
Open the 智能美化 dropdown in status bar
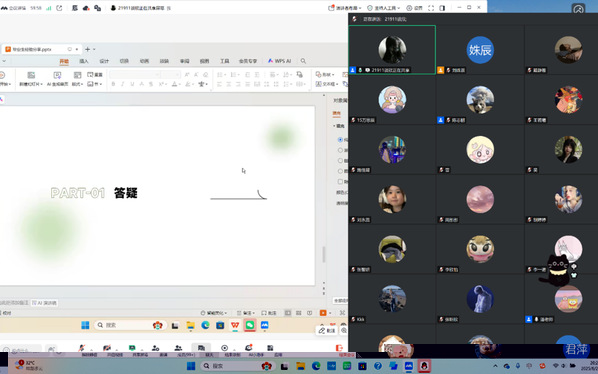click(x=214, y=313)
